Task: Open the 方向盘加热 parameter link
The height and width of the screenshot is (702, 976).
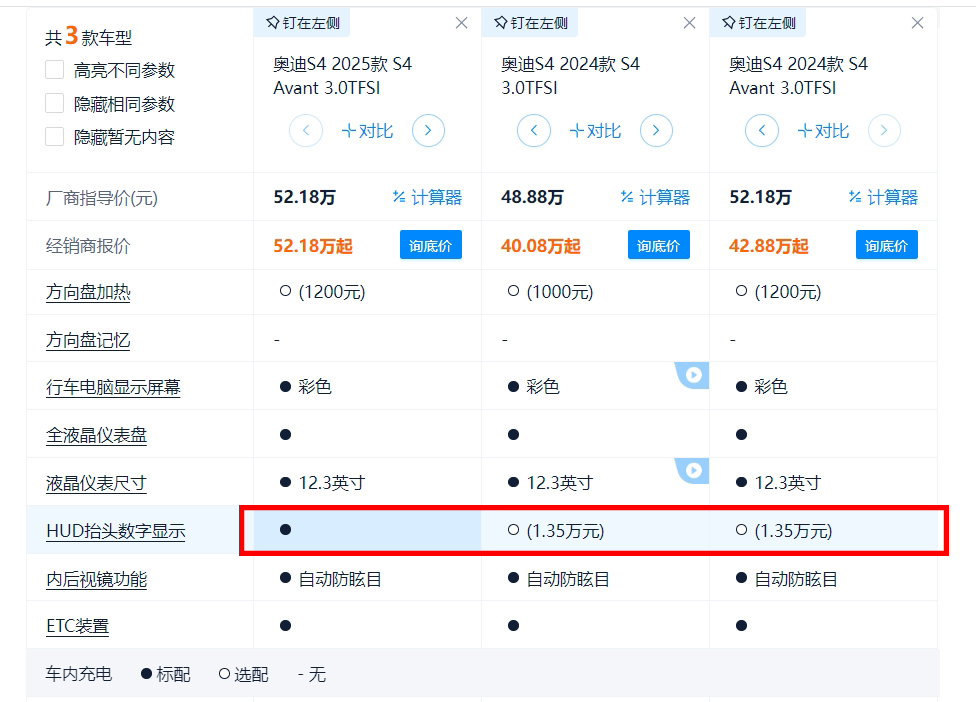Action: [88, 292]
